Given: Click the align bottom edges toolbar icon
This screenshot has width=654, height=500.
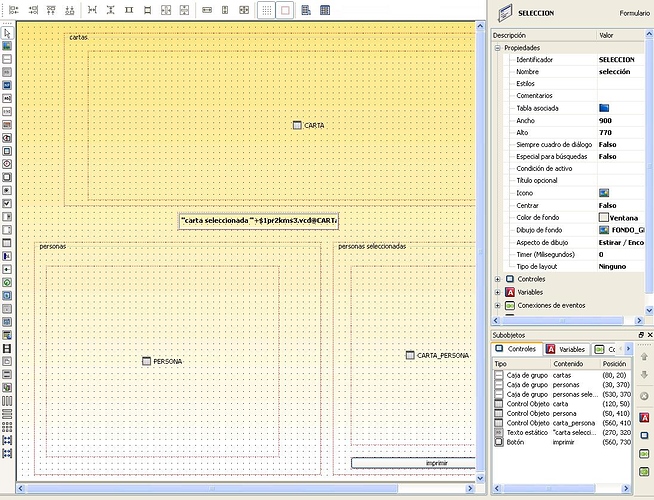Looking at the screenshot, I should point(70,10).
